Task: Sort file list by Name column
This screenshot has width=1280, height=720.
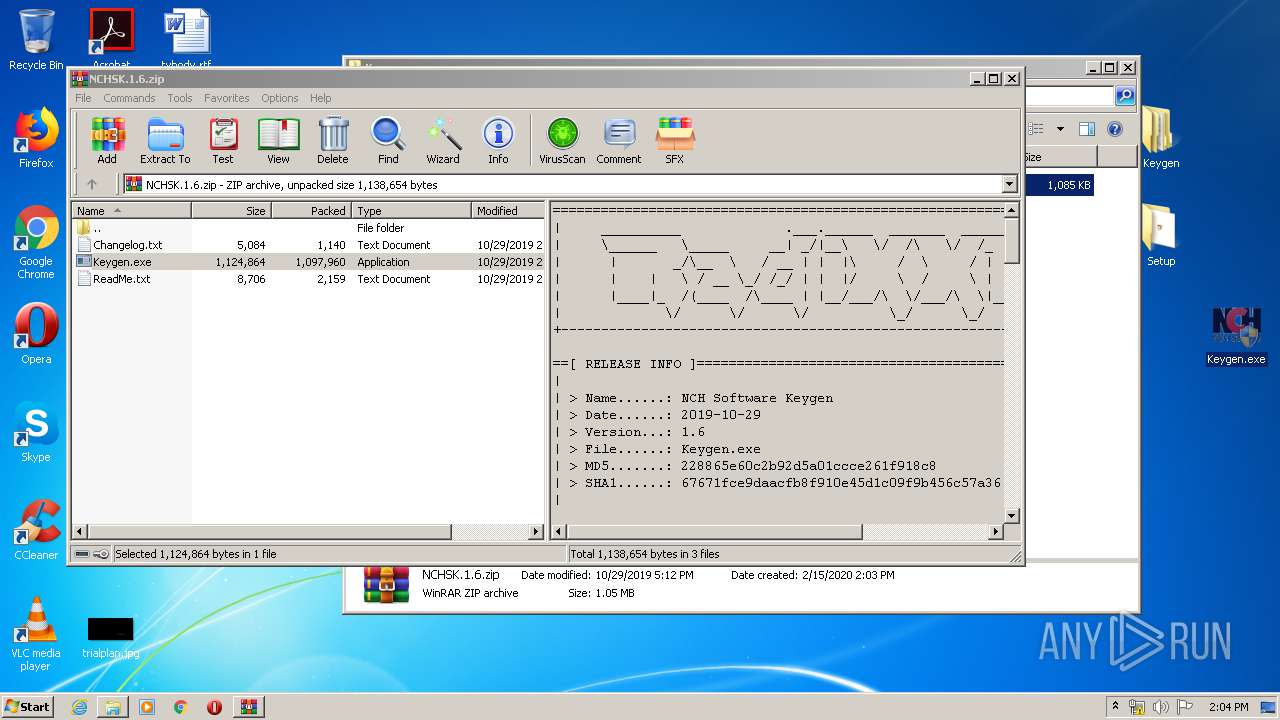Action: point(131,210)
